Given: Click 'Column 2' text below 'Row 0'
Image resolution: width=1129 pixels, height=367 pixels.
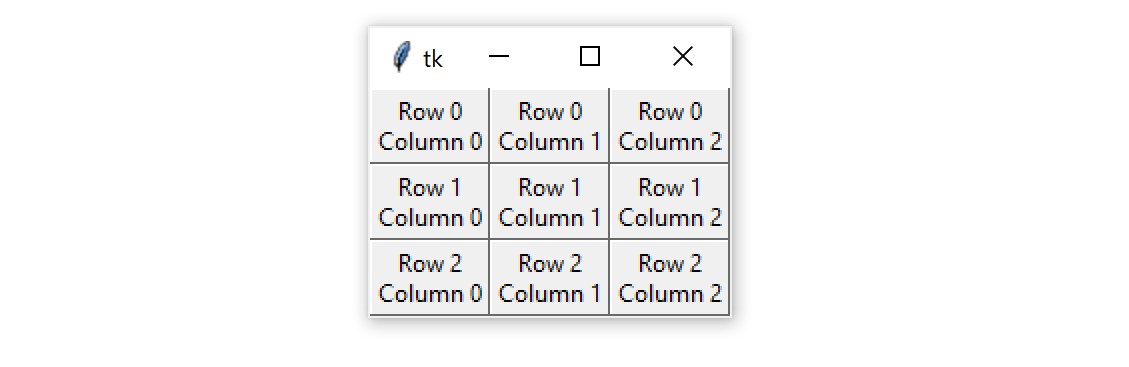Looking at the screenshot, I should pyautogui.click(x=670, y=142).
